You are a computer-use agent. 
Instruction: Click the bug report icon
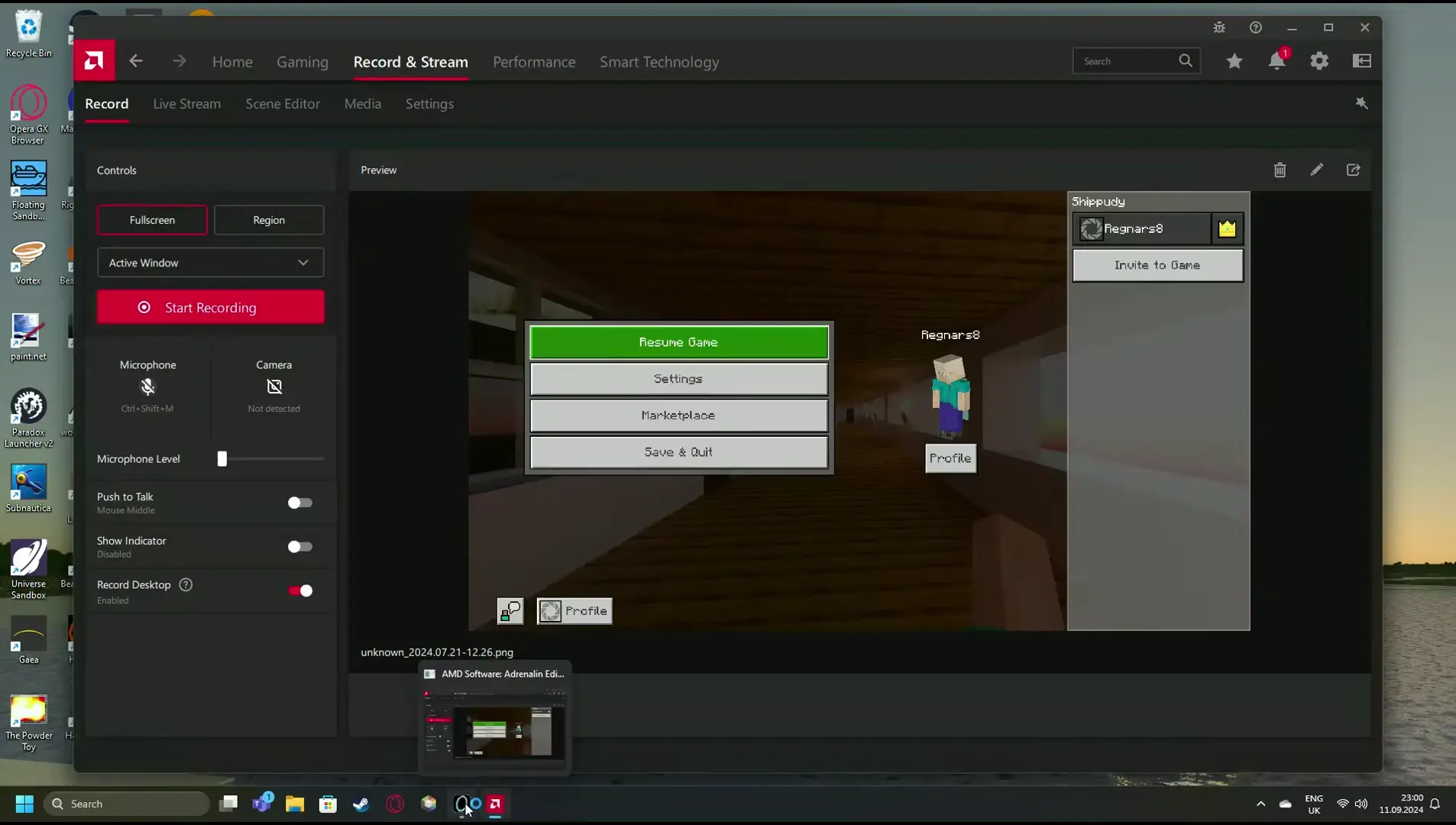point(1219,27)
